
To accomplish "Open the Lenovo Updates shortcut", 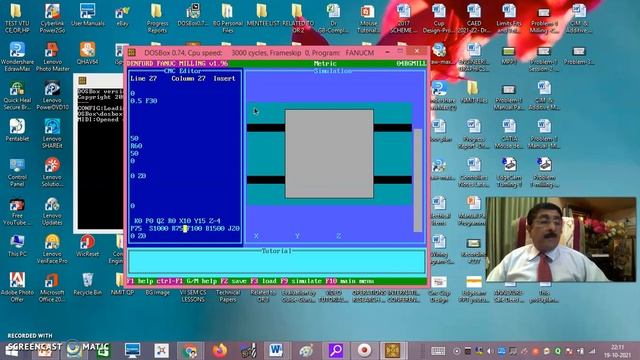I will point(52,211).
